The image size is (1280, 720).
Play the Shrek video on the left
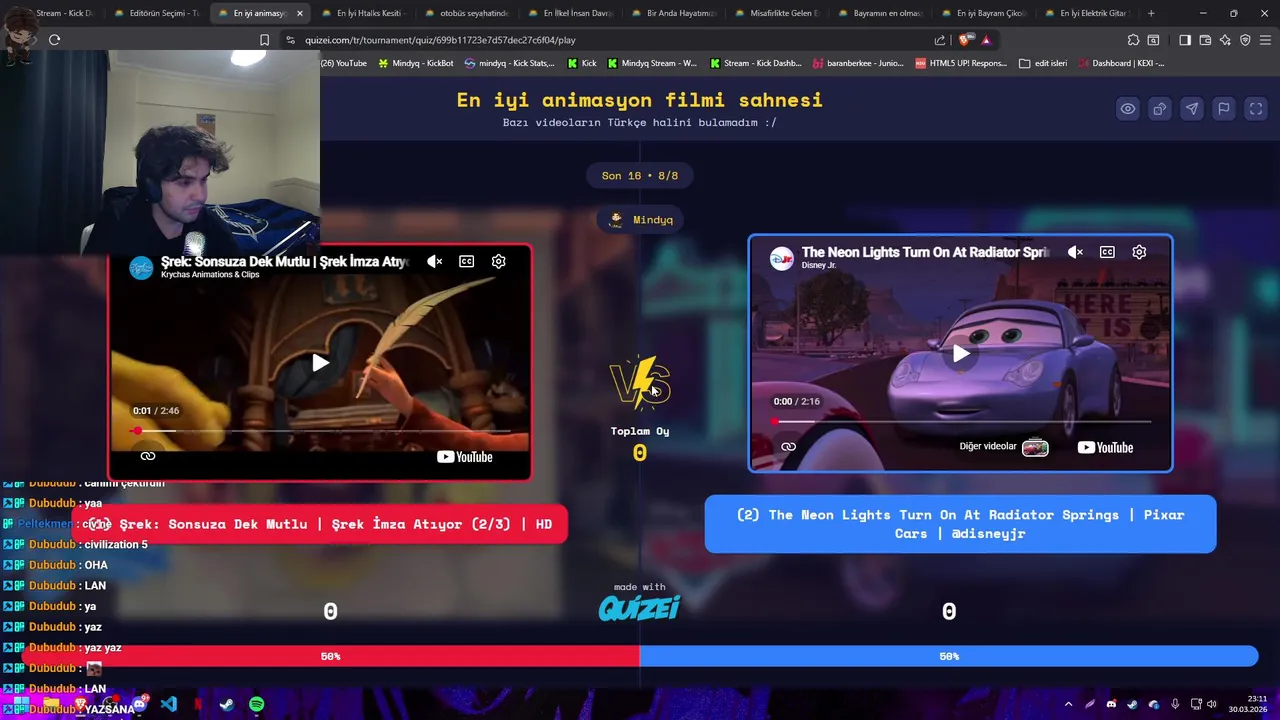click(320, 363)
